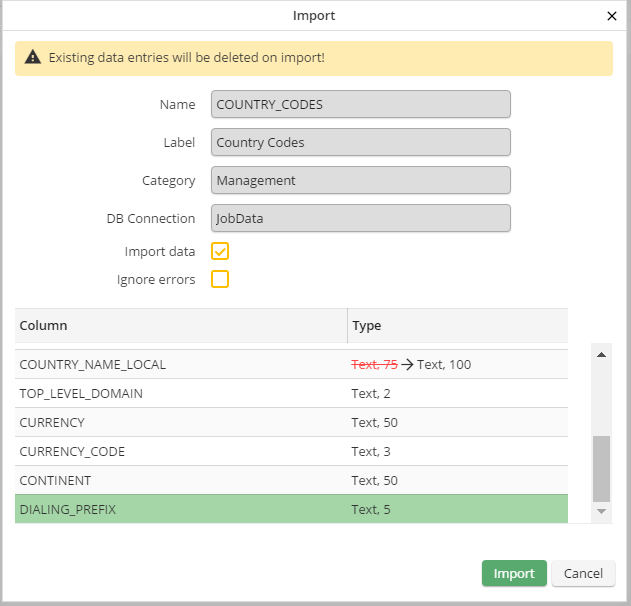Viewport: 631px width, 606px height.
Task: Select the CURRENCY_CODE row
Action: [291, 451]
